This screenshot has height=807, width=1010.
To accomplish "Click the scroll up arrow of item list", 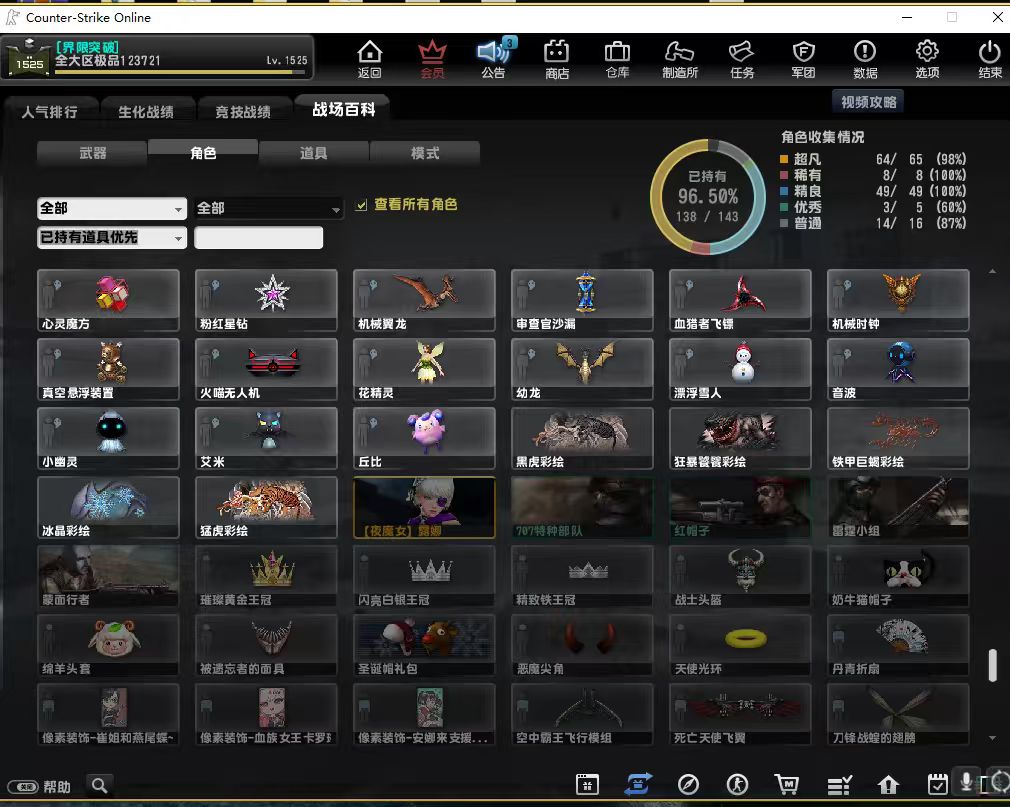I will coord(992,272).
